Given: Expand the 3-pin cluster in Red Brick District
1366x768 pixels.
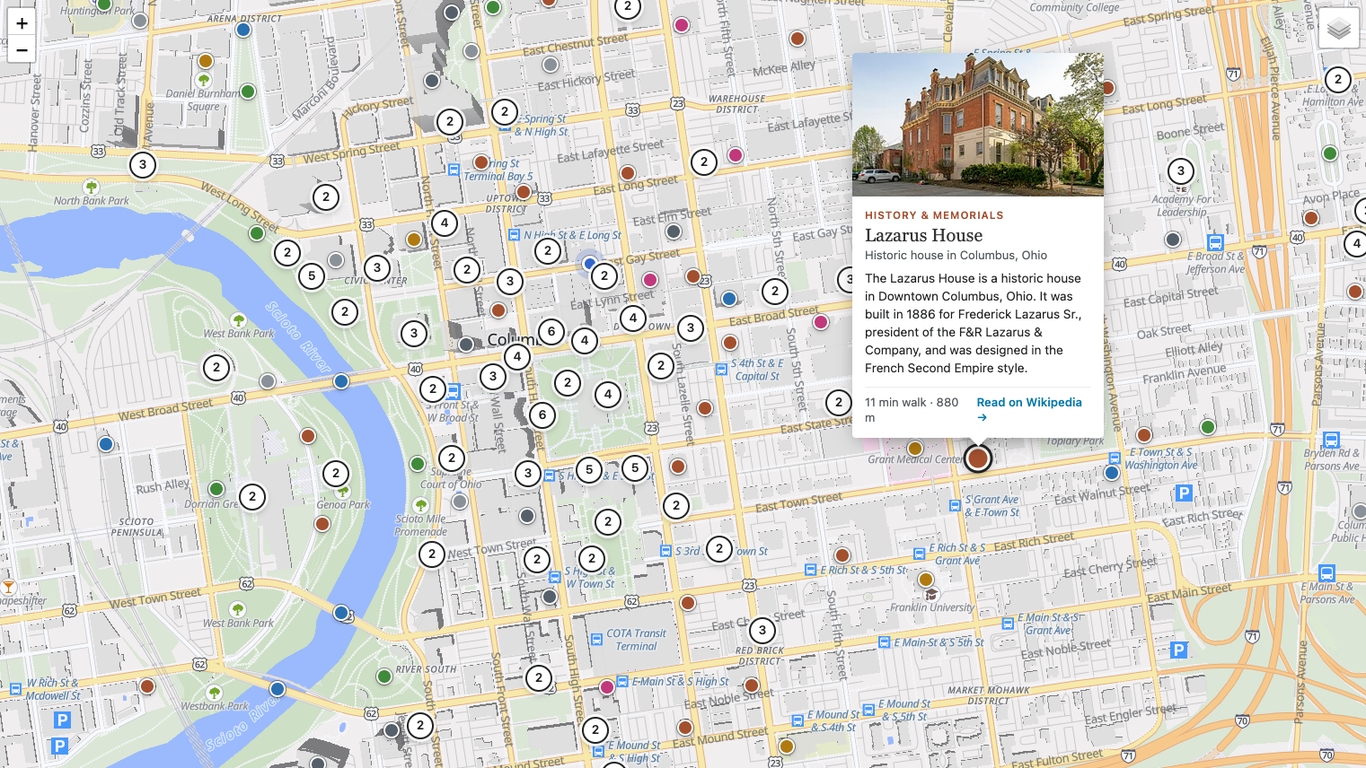Looking at the screenshot, I should pos(762,630).
